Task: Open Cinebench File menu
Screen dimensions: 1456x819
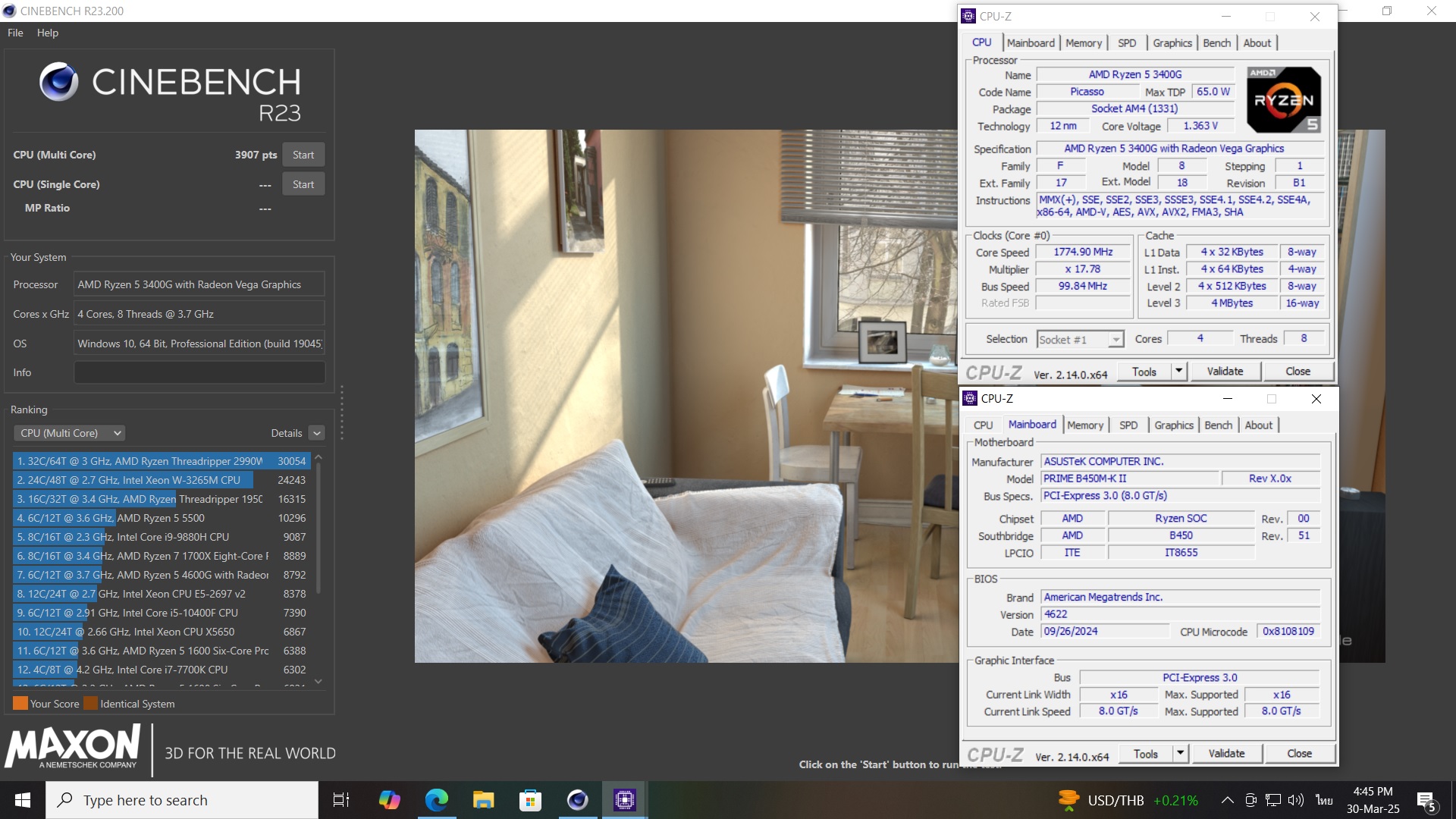Action: click(x=15, y=33)
